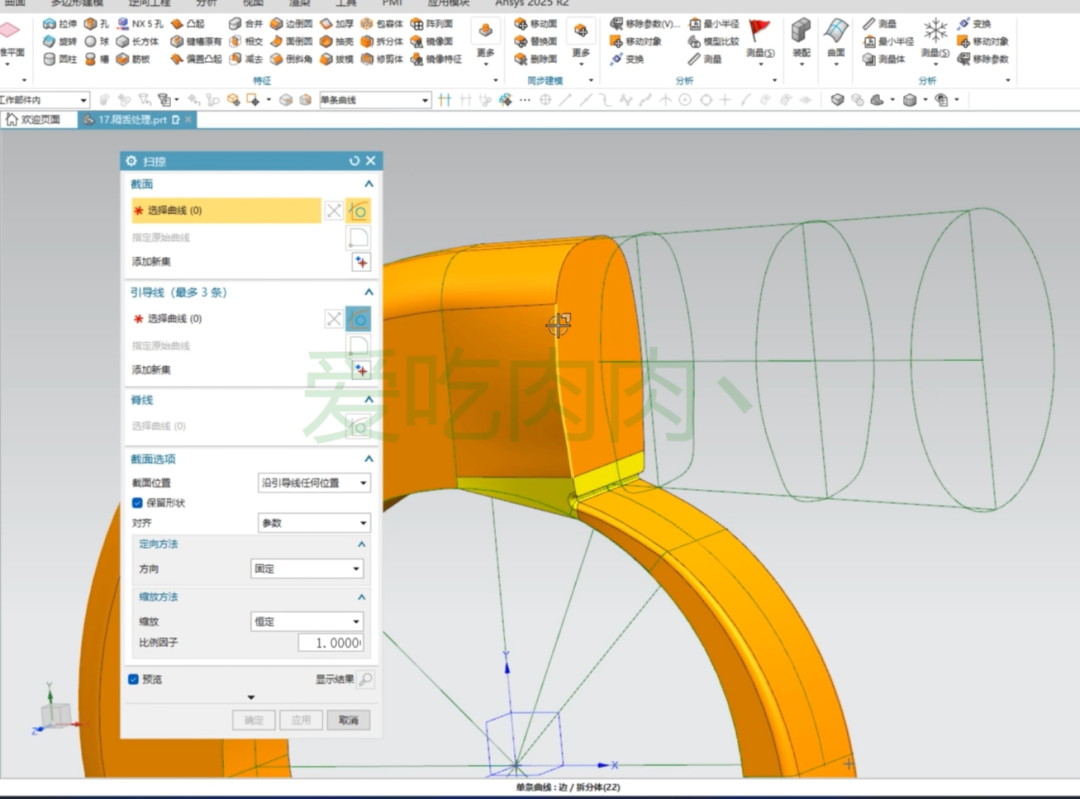Click the guide curve selection icon
Screen dimensions: 1080x799
(x=358, y=319)
